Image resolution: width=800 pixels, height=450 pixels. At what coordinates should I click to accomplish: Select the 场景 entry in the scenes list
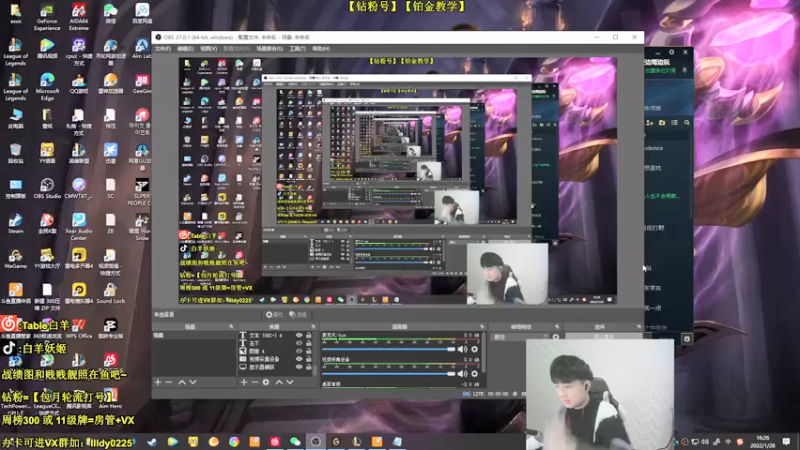coord(194,336)
